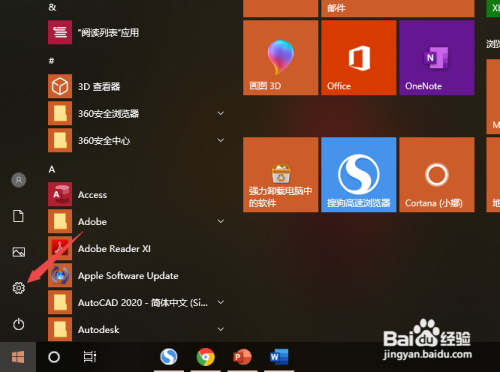Expand the Autodesk folder chevron
This screenshot has width=500, height=372.
pyautogui.click(x=221, y=329)
